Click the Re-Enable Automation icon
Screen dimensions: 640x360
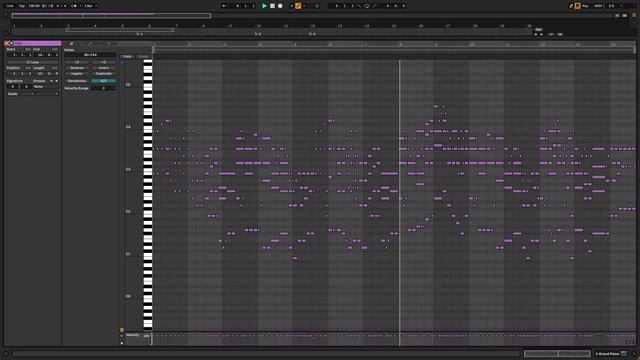coord(304,6)
